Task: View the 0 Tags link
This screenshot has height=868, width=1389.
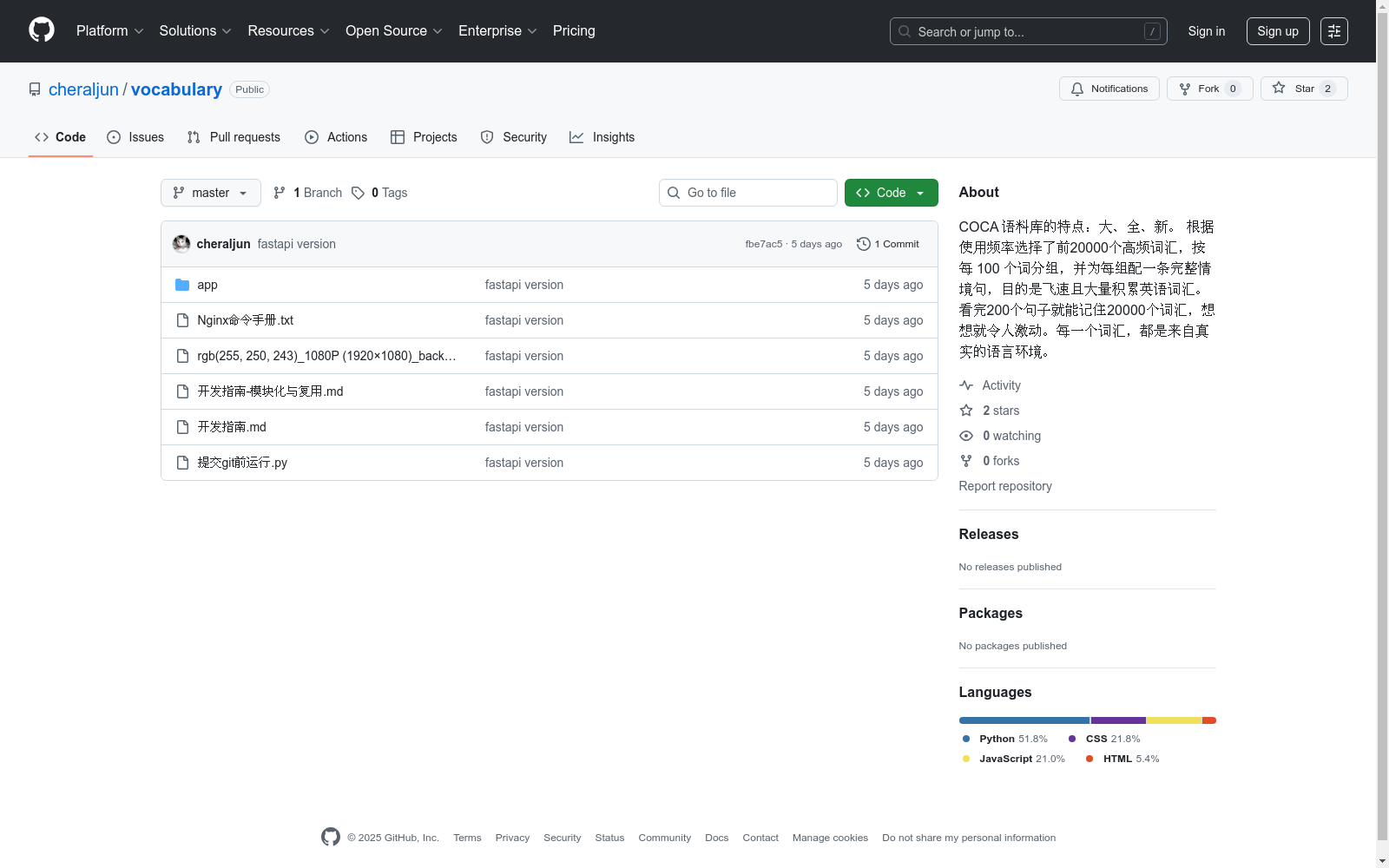Action: (379, 193)
